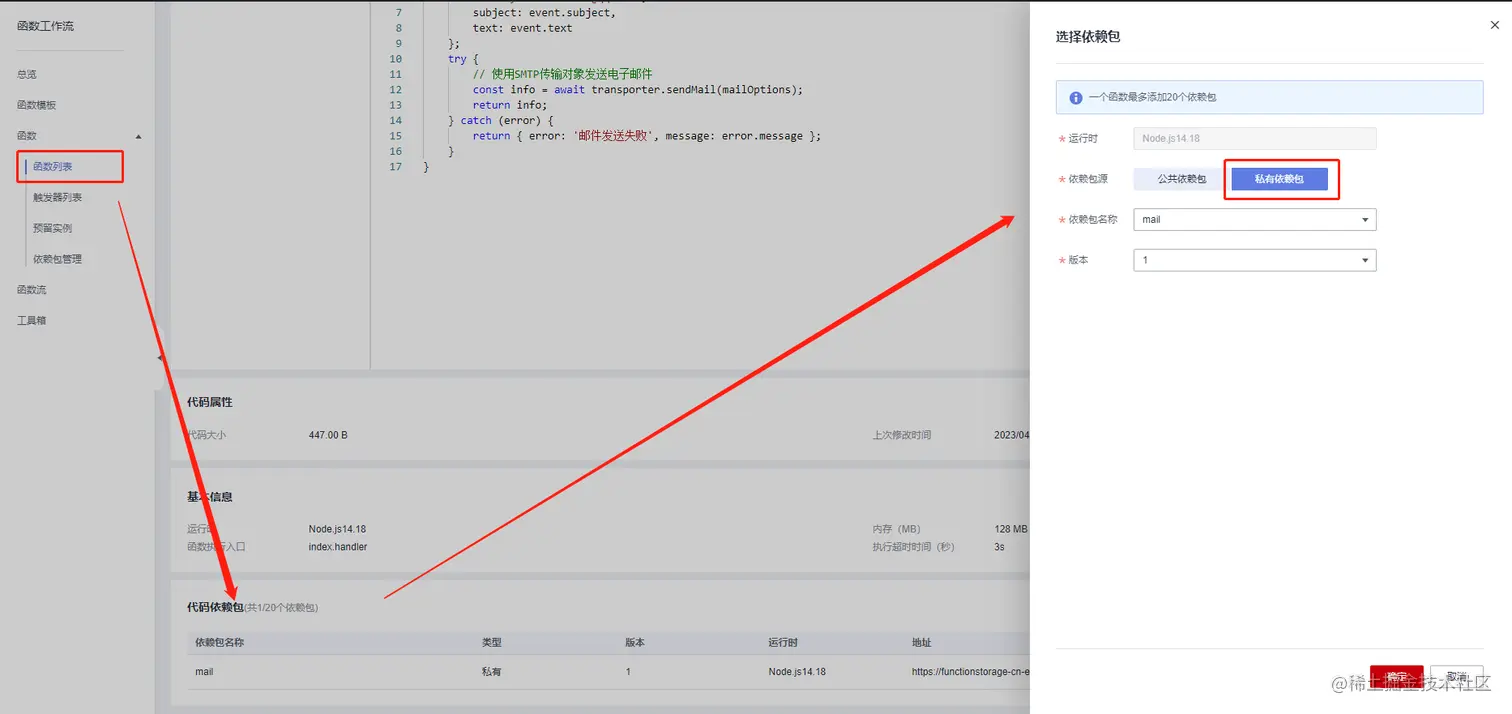Click the 运行时 column header in table
The image size is (1512, 714).
(783, 642)
